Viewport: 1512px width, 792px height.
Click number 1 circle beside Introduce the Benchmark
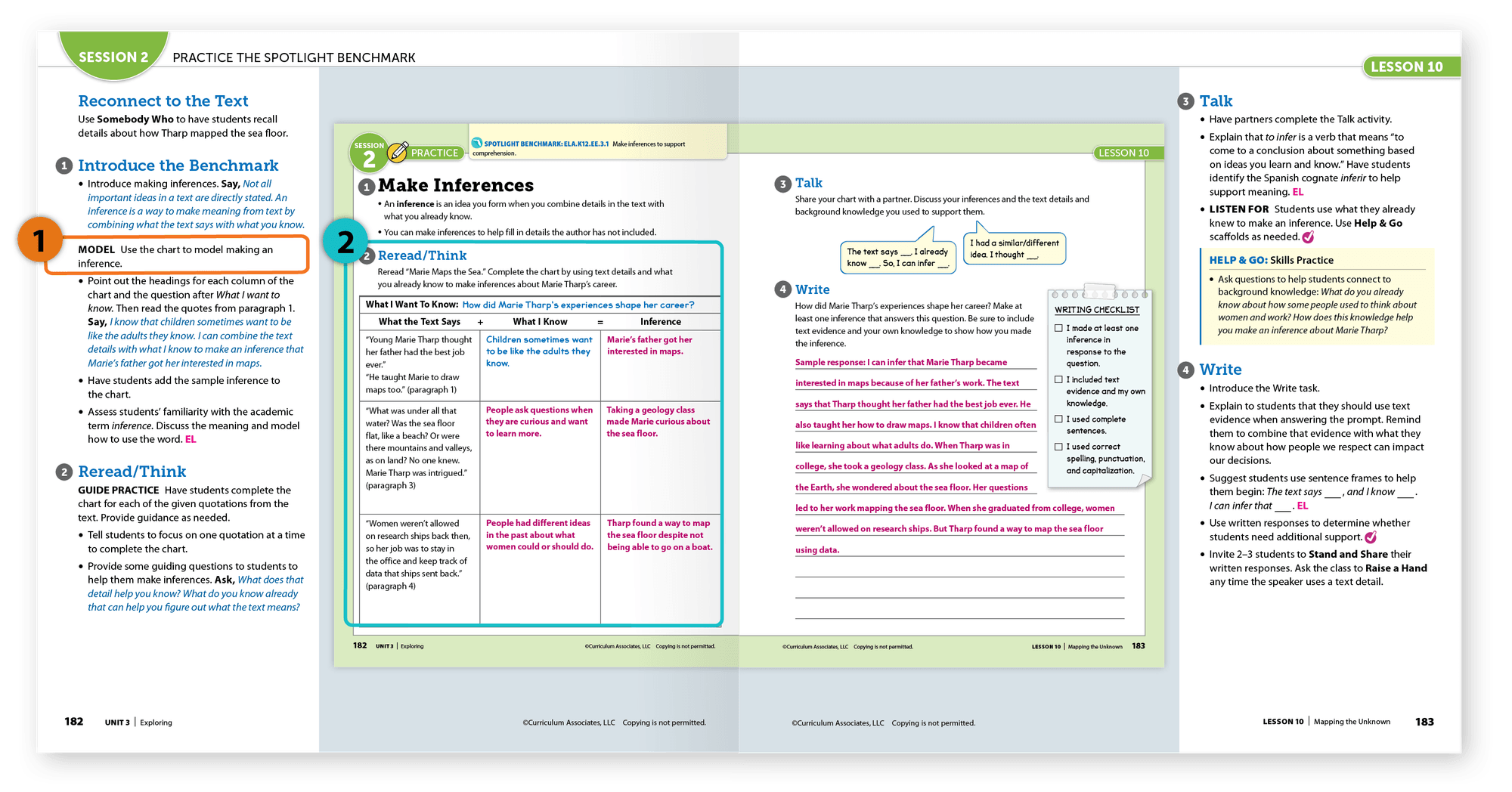click(x=64, y=166)
